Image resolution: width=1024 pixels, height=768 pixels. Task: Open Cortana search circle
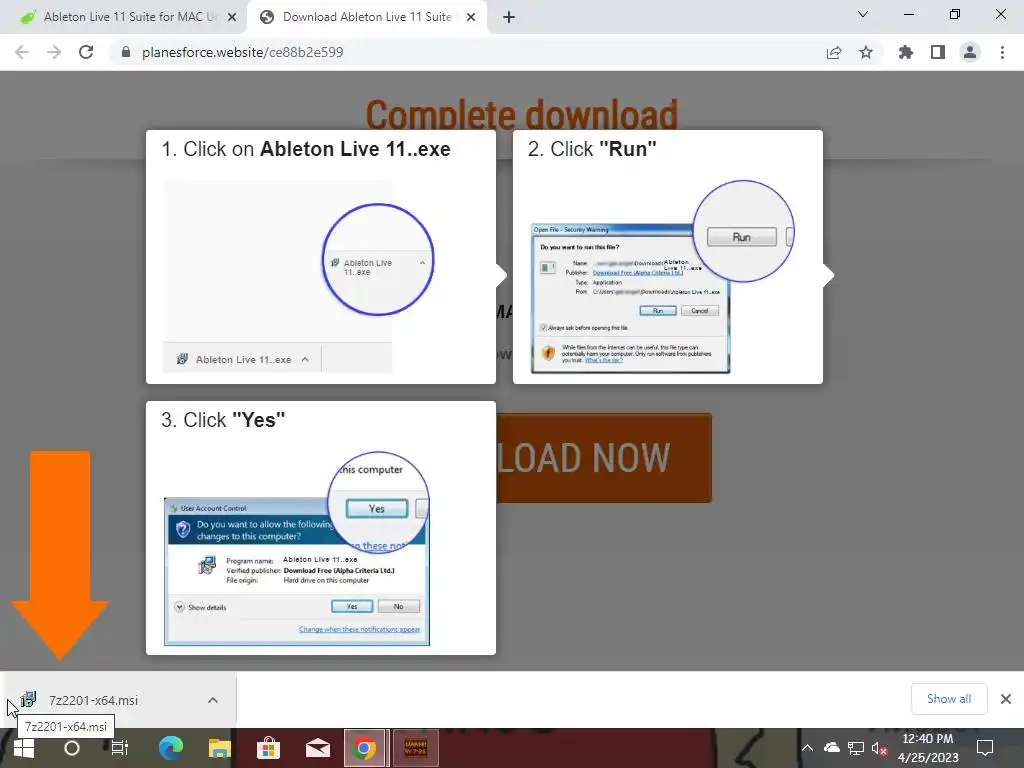pos(72,748)
